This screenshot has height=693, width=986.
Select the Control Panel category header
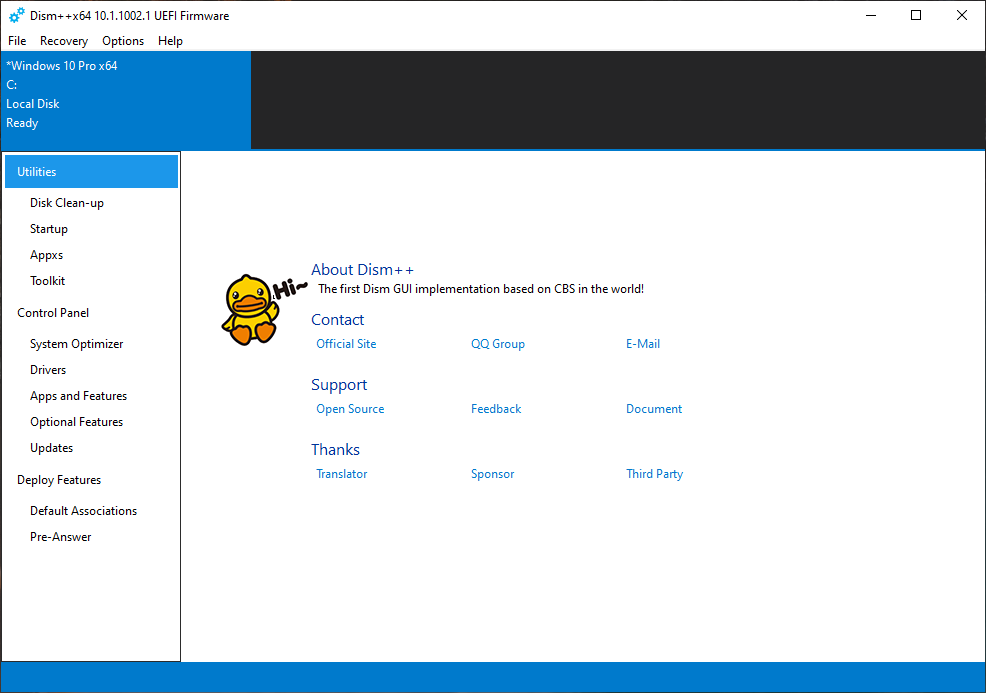(53, 313)
